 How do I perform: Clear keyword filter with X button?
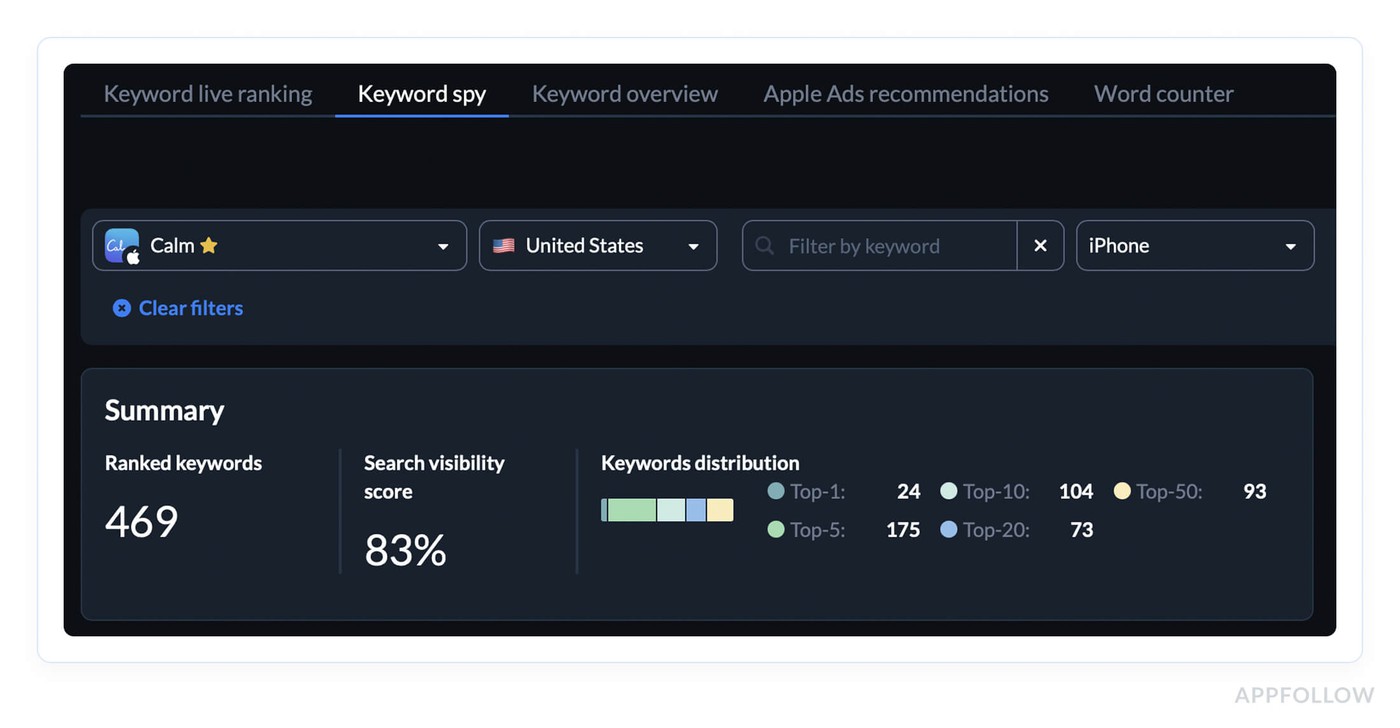tap(1040, 246)
